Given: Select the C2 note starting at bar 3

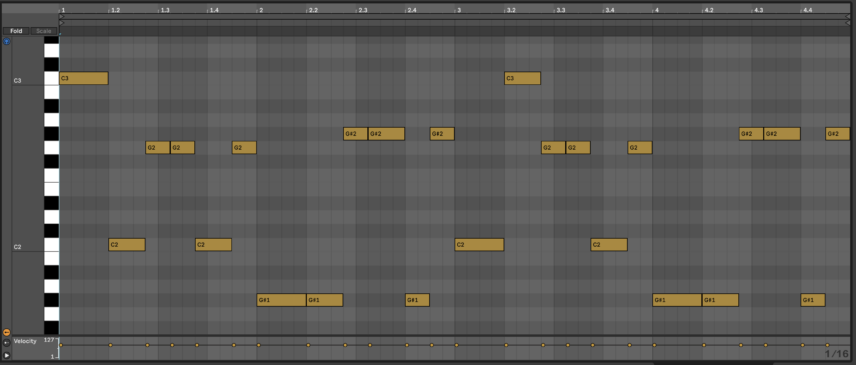Looking at the screenshot, I should [x=479, y=244].
